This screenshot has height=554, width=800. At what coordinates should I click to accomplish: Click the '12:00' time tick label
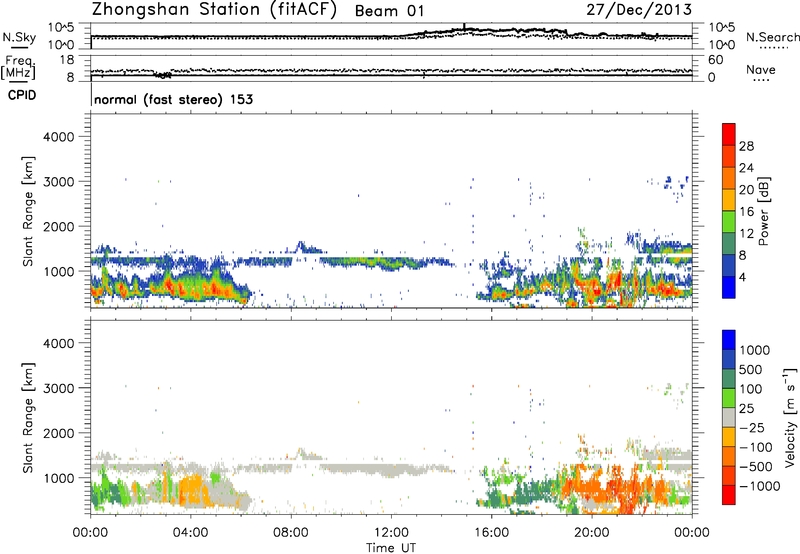click(391, 533)
